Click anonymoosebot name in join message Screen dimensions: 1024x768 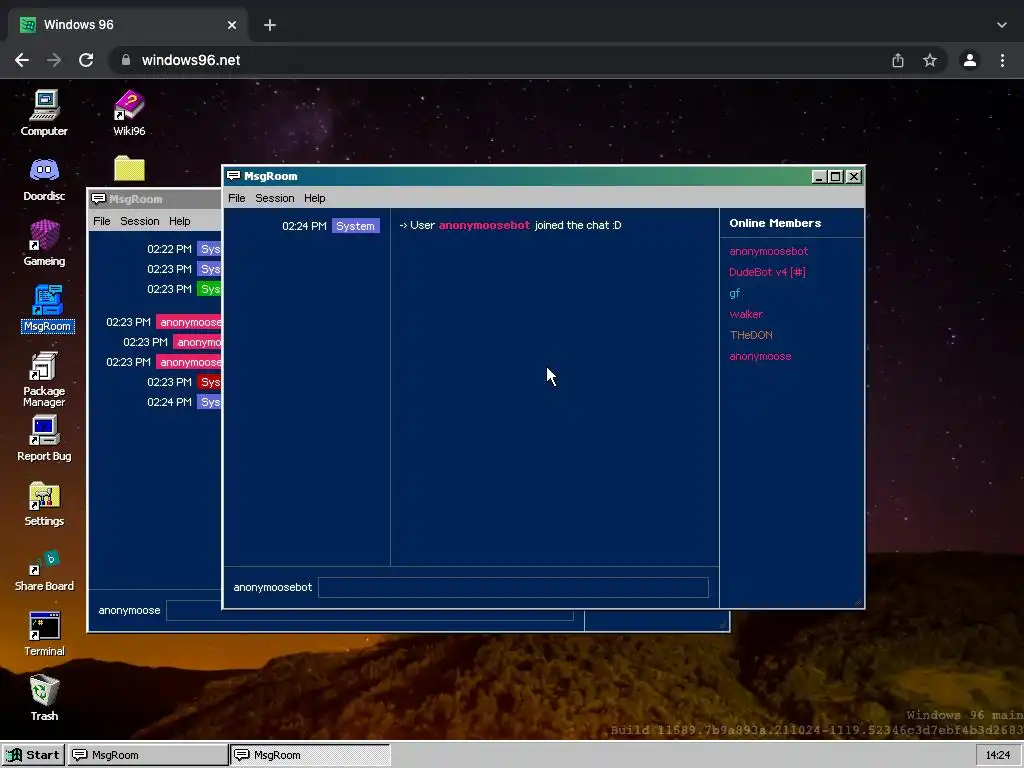pos(484,225)
